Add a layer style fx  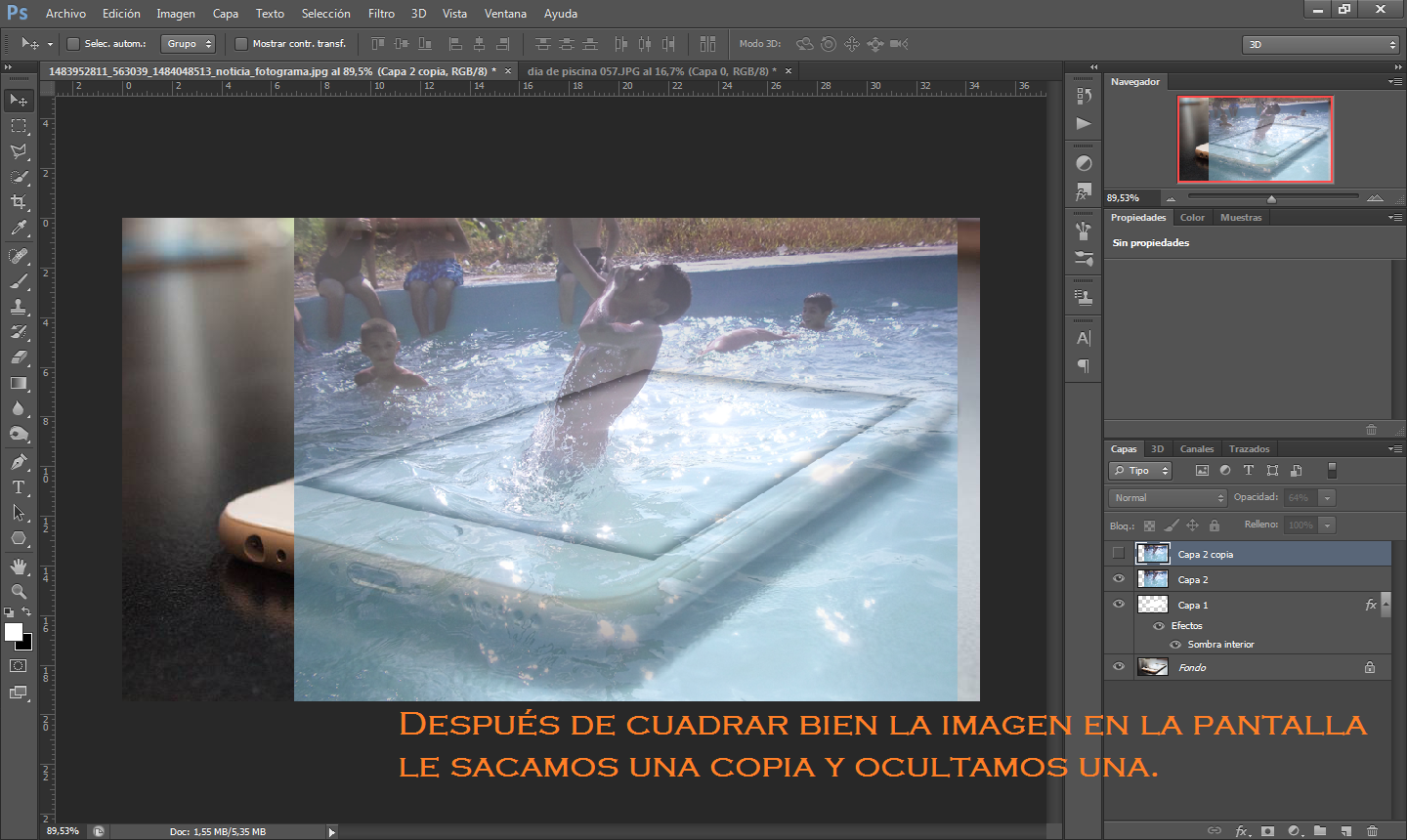coord(1242,831)
